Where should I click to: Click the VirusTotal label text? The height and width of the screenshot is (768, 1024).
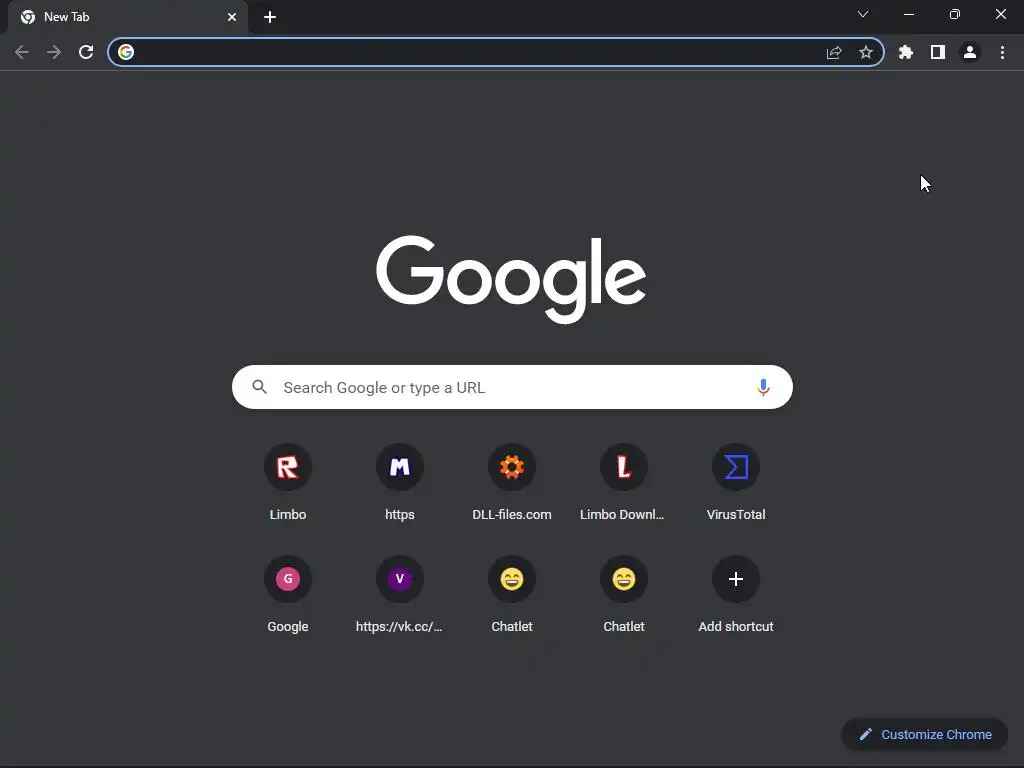[x=736, y=515]
